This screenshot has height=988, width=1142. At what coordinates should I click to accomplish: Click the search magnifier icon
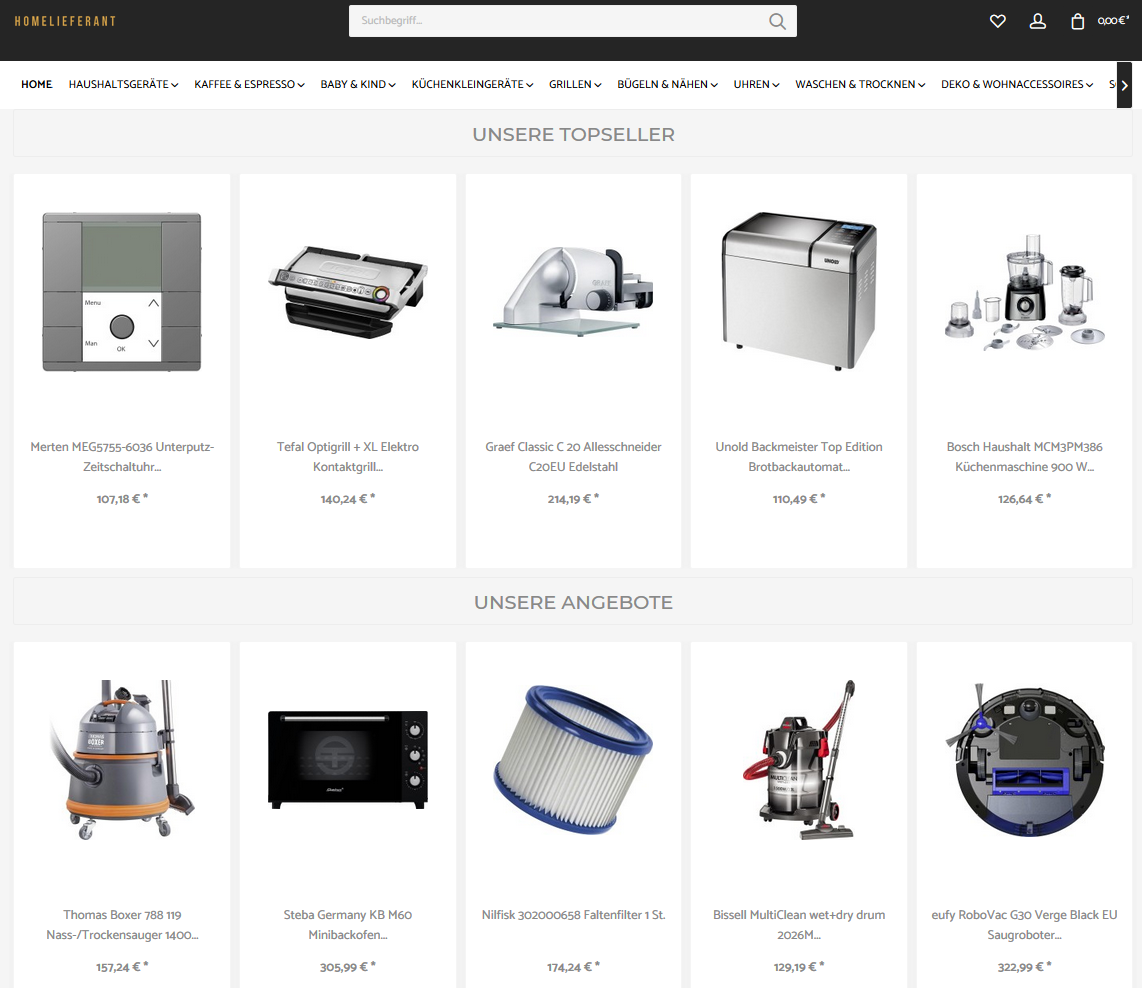click(x=777, y=21)
